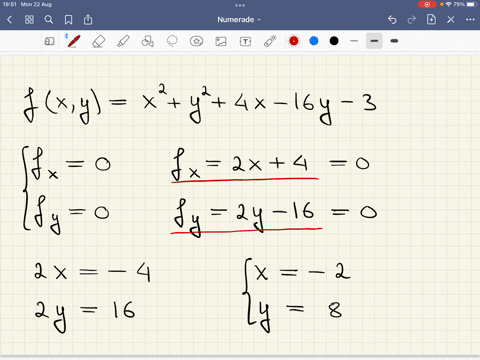Choose the red pen color

point(294,41)
